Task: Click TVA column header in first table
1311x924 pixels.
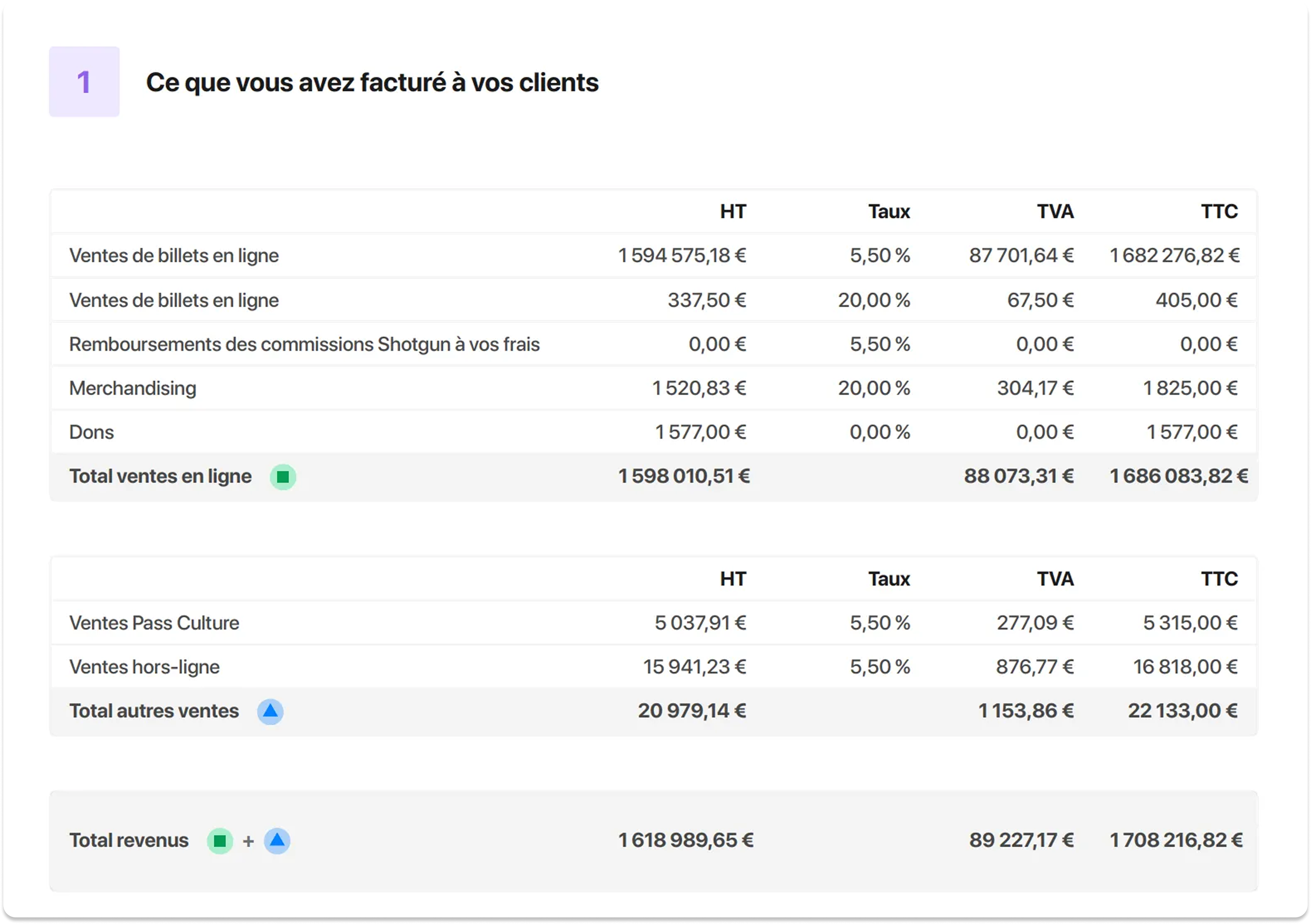Action: pos(1055,212)
